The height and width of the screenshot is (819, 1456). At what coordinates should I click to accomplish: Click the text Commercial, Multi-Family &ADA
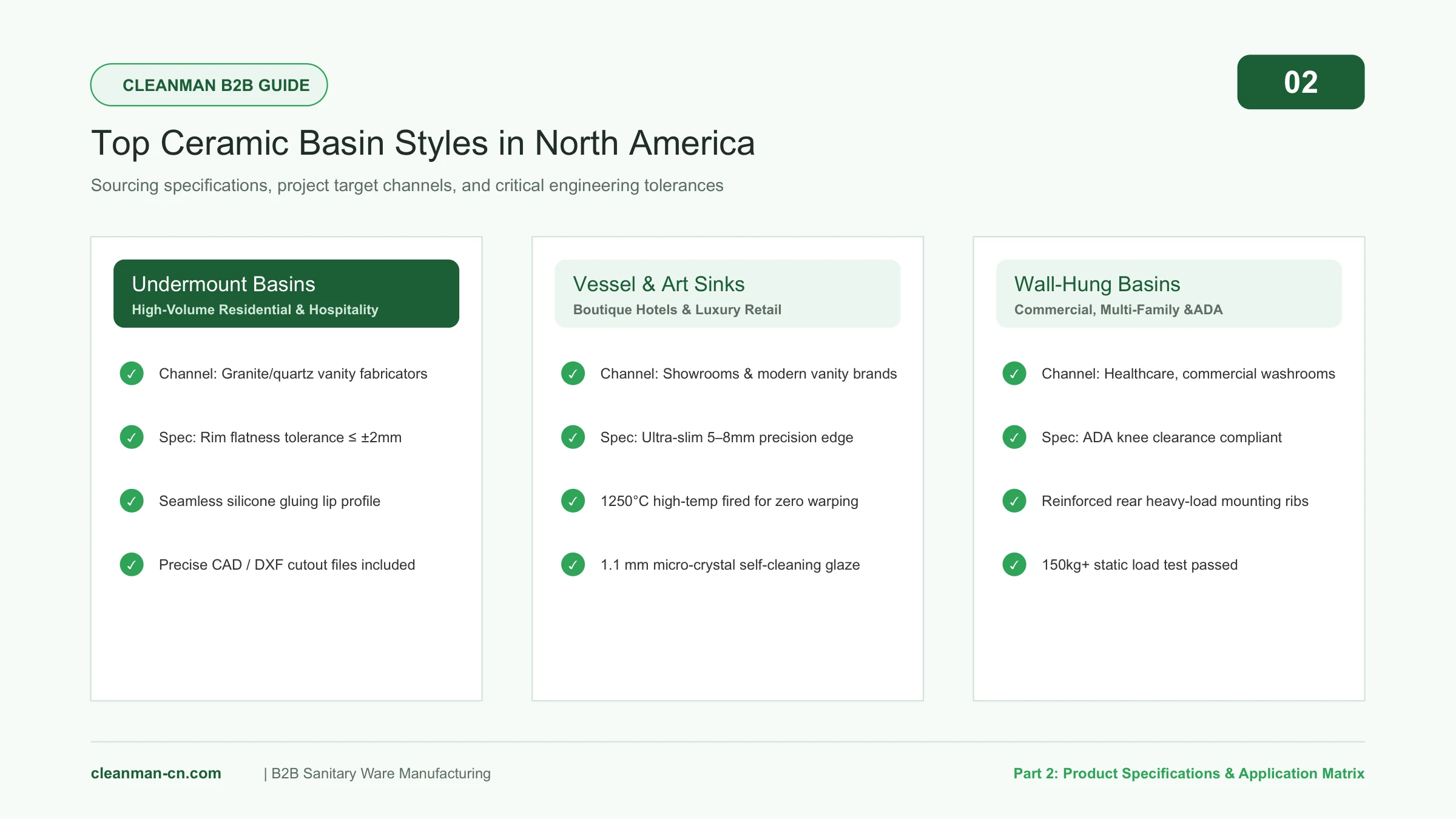[1118, 310]
